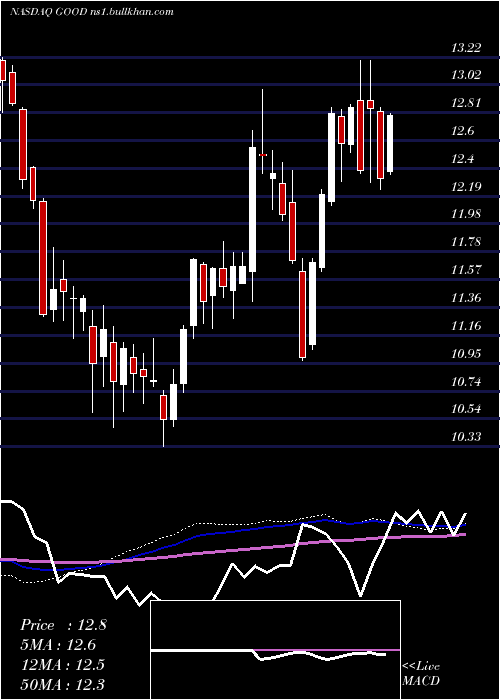This screenshot has width=500, height=700.
Task: Click the last white candlestick on the right
Action: [x=390, y=143]
